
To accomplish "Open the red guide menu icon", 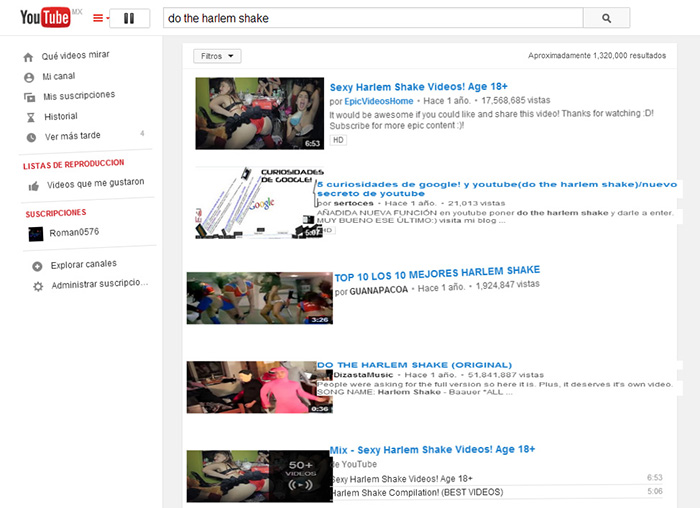I will coord(100,18).
